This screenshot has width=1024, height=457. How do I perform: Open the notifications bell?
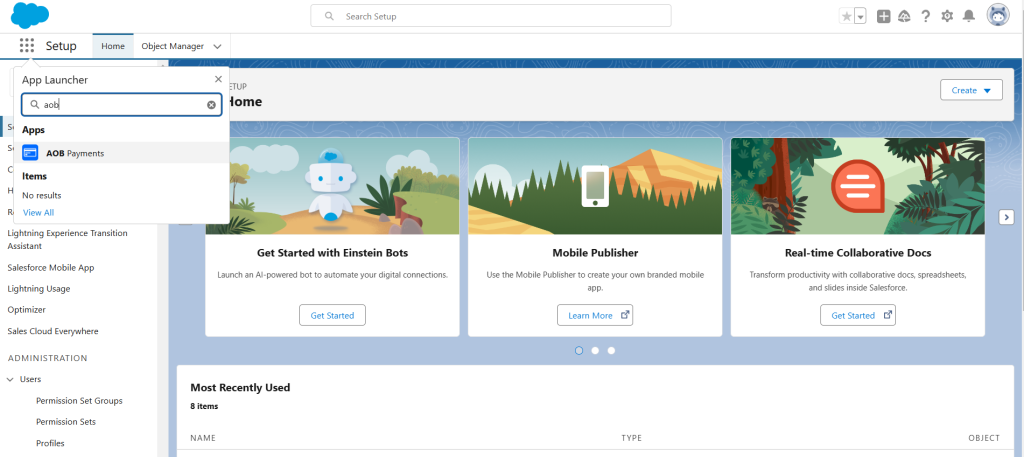click(969, 17)
